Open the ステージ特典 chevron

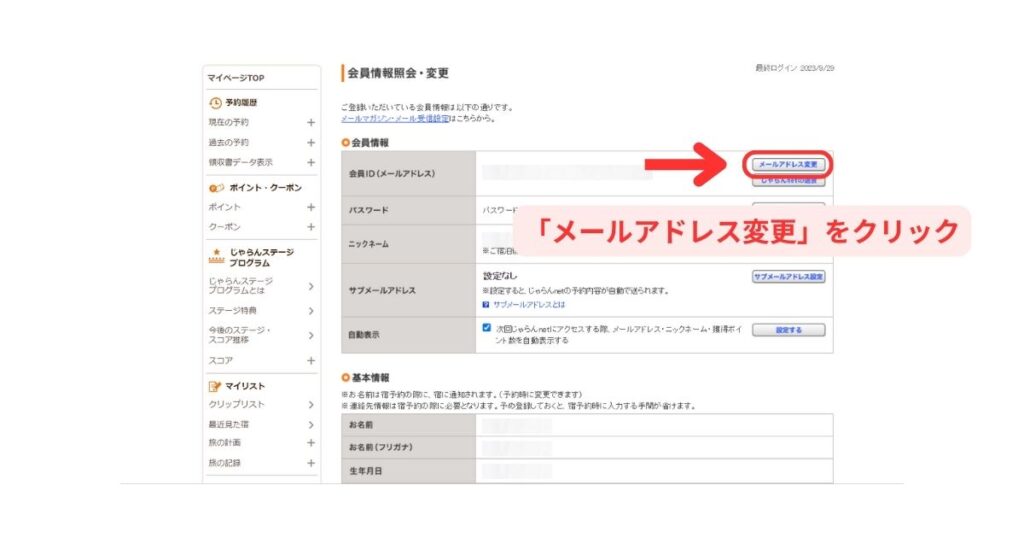pos(311,311)
